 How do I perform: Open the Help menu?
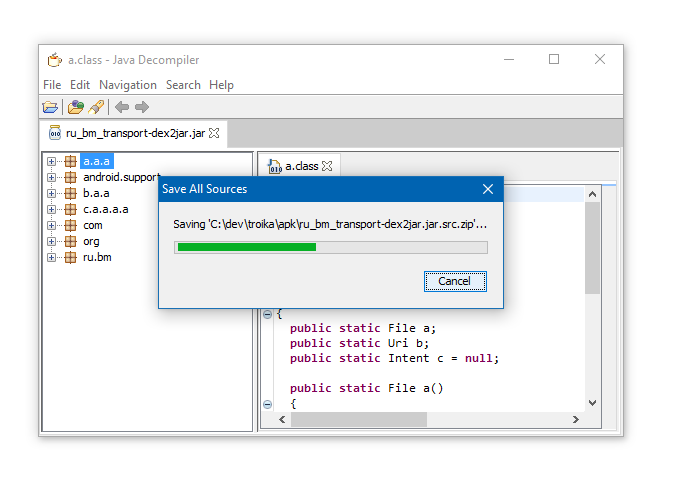click(x=221, y=85)
